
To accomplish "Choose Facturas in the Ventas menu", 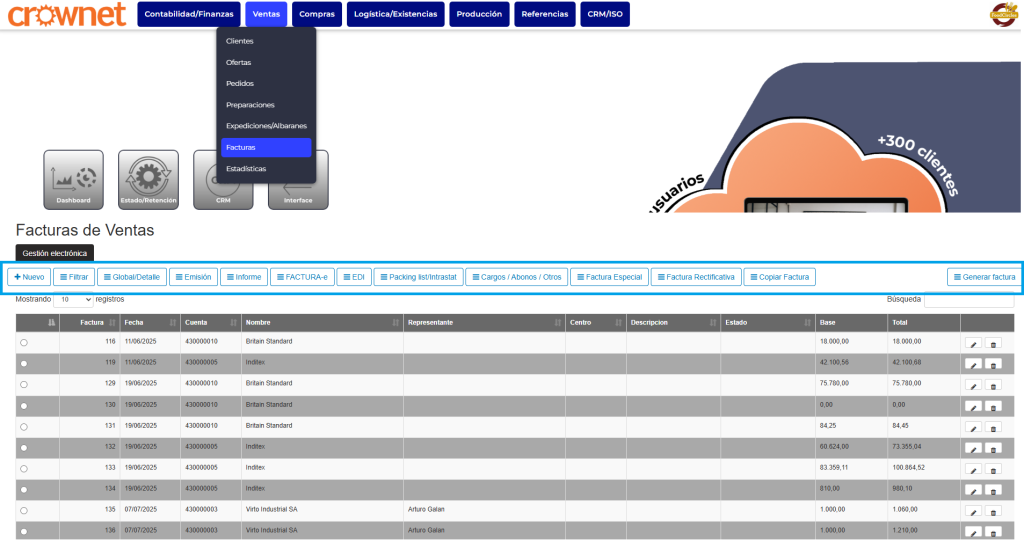I will (266, 147).
